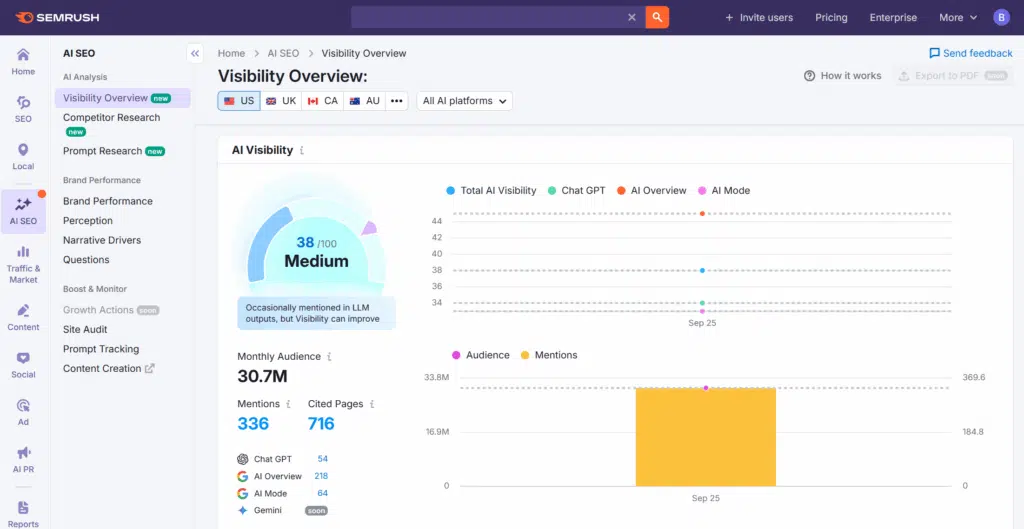
Task: Click the 716 cited pages value
Action: point(321,424)
